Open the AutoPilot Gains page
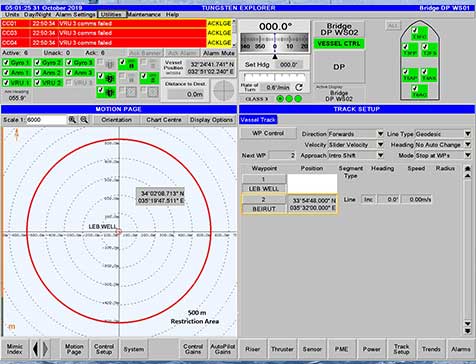 click(223, 349)
